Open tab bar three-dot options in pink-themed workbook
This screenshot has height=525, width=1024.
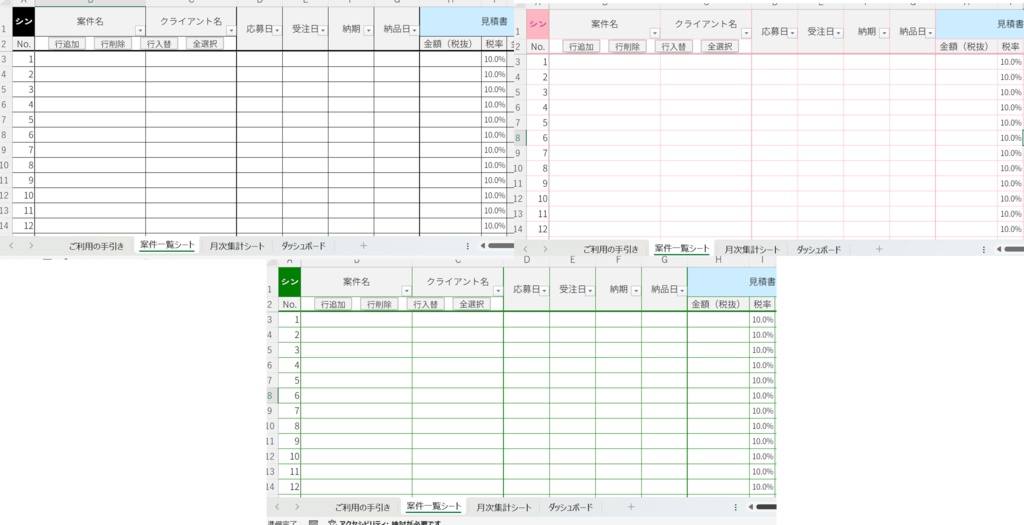pyautogui.click(x=984, y=249)
